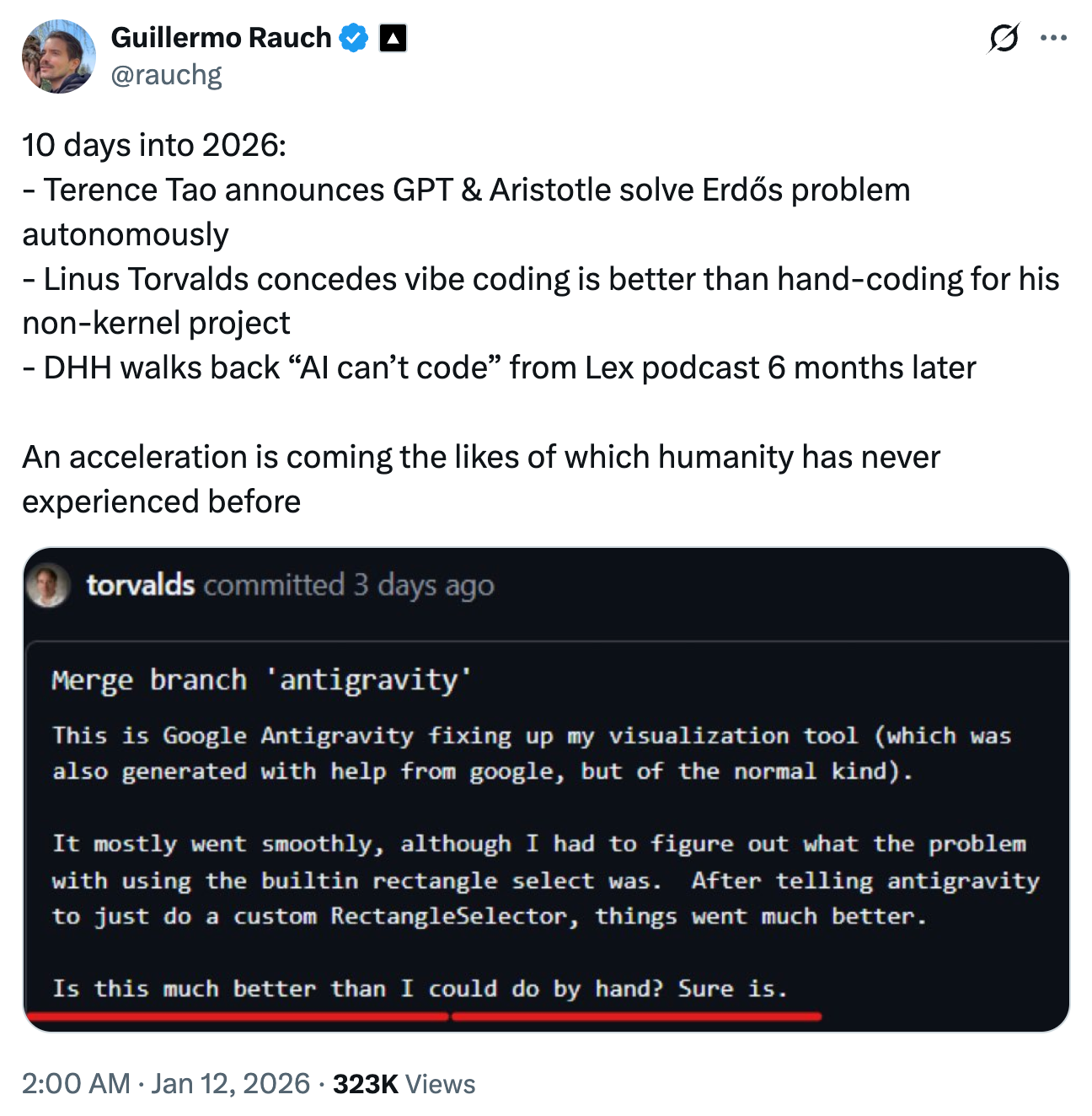The image size is (1092, 1116).
Task: Click Guillermo Rauch's profile avatar
Action: pyautogui.click(x=58, y=56)
